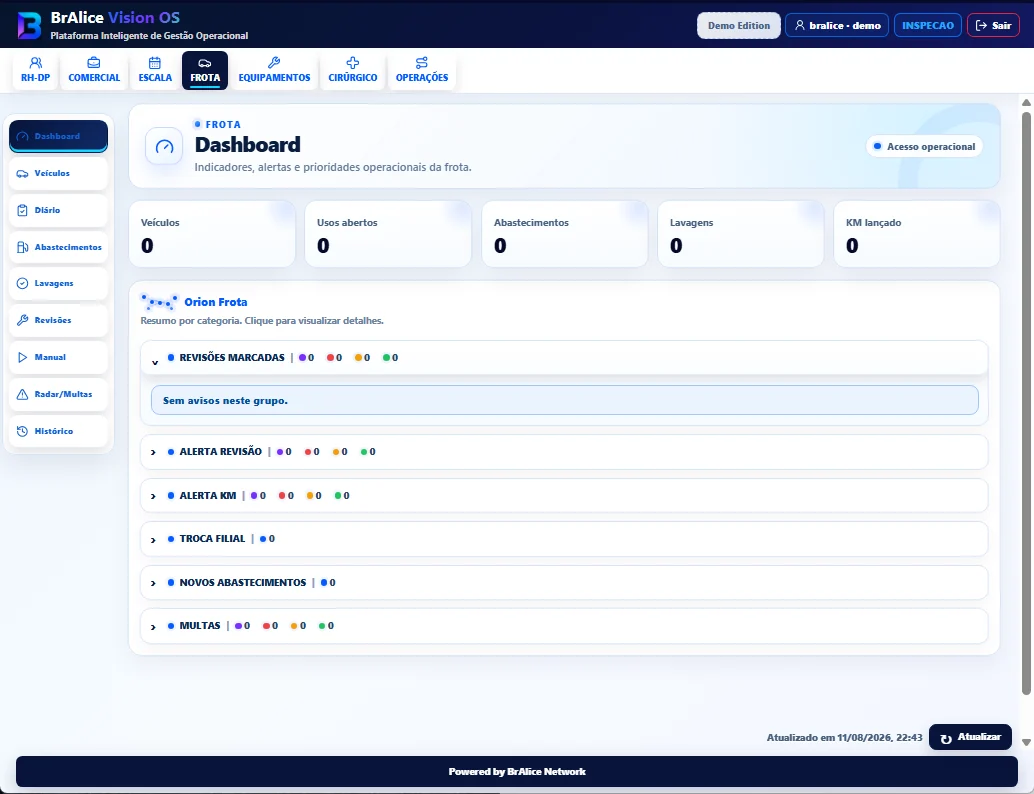Screen dimensions: 1034x794
Task: Click the sidebar Dashboard gauge icon
Action: click(x=22, y=137)
